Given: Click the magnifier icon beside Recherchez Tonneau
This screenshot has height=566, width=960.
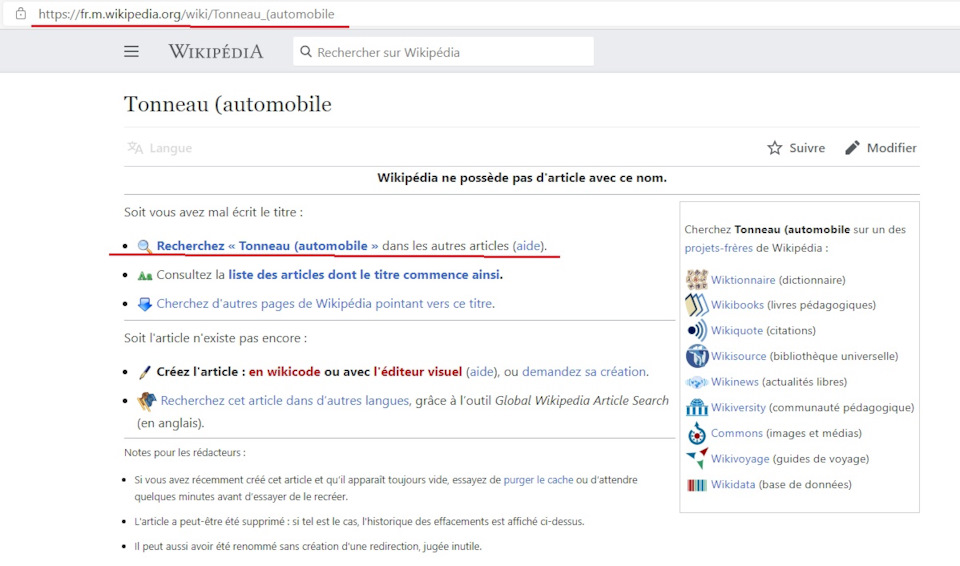Looking at the screenshot, I should [144, 246].
